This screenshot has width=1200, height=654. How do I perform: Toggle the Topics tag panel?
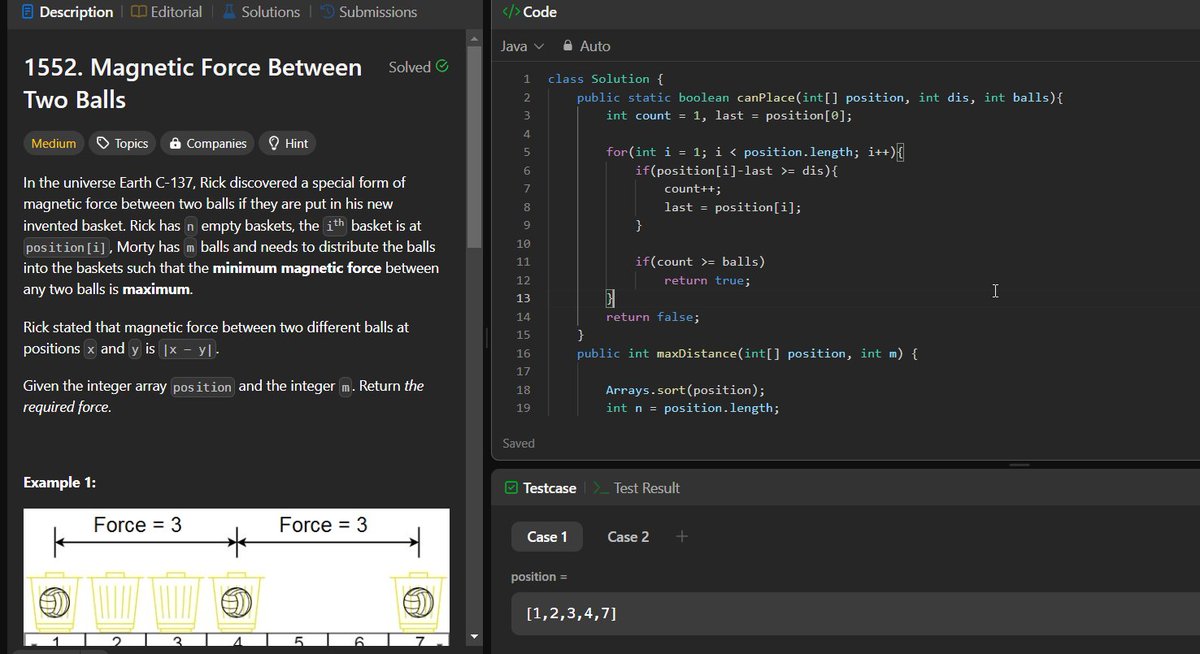click(122, 143)
